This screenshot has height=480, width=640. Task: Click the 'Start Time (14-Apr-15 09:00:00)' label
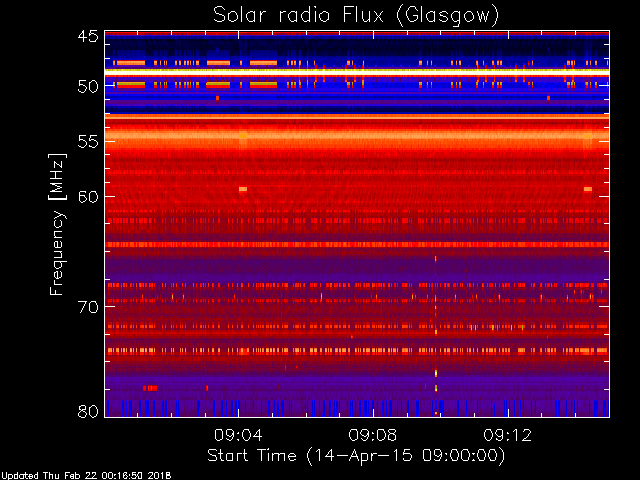[356, 456]
